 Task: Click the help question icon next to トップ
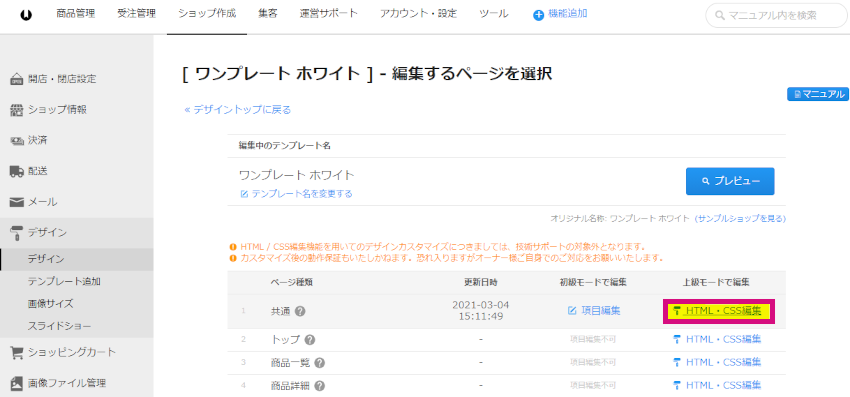pos(310,340)
